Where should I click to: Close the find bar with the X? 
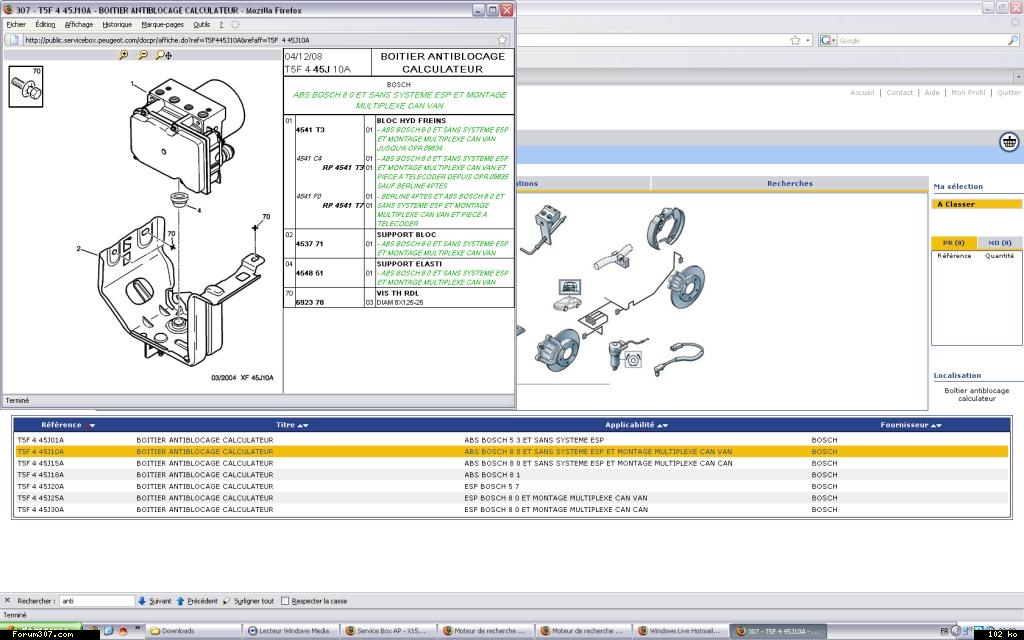tap(7, 601)
